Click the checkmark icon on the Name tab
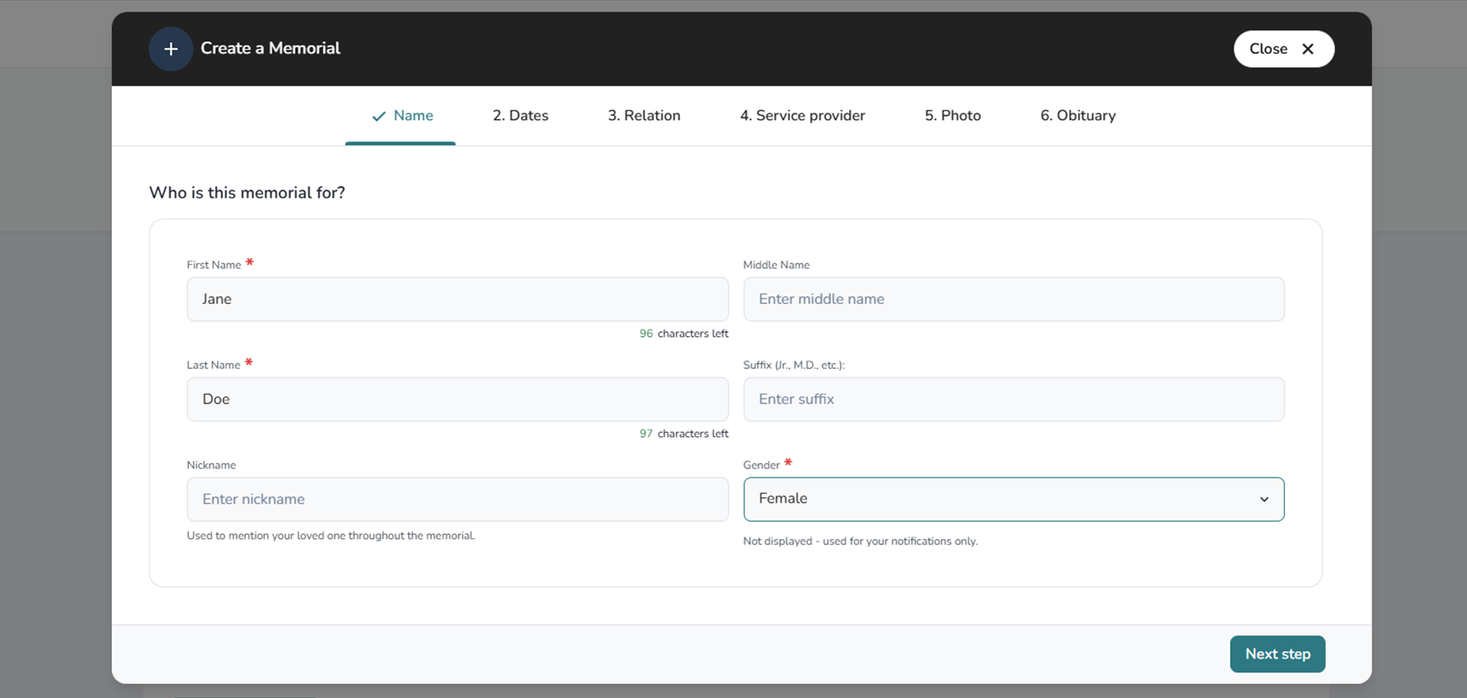The image size is (1467, 698). point(379,116)
